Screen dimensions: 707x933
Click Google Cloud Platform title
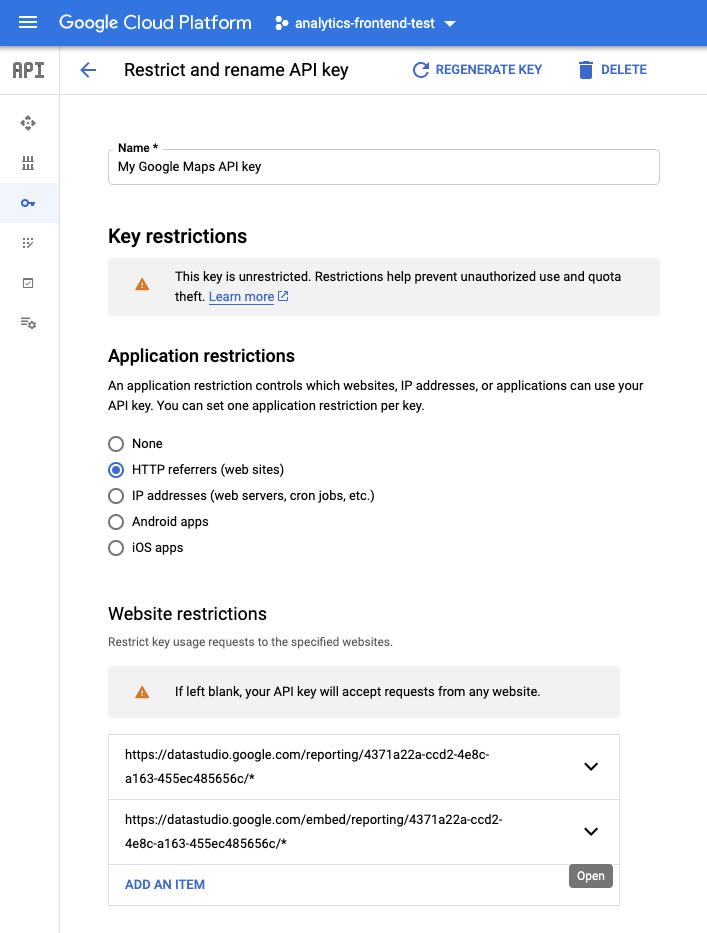[x=155, y=23]
